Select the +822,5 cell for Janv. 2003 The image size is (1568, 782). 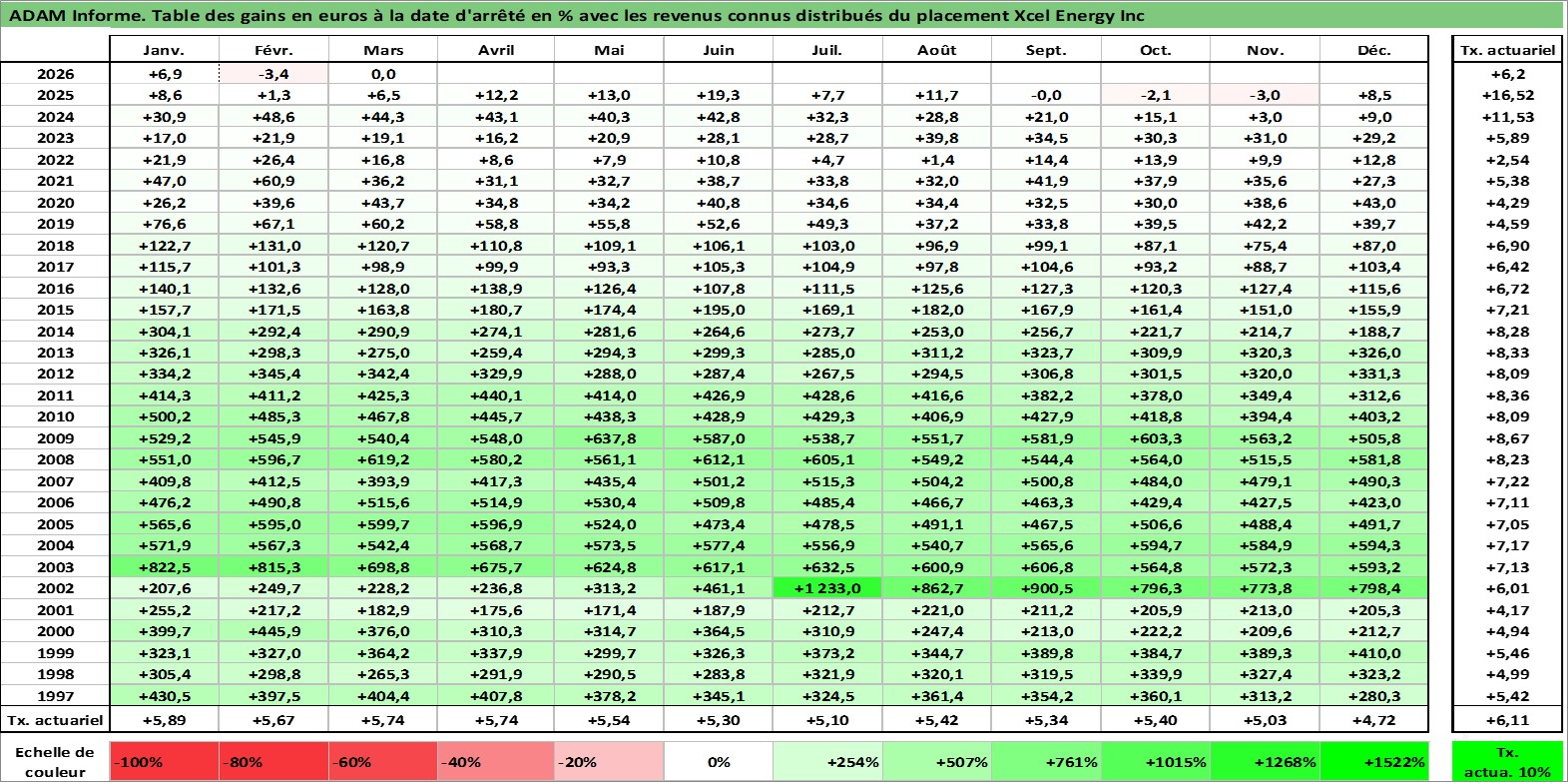click(x=164, y=567)
